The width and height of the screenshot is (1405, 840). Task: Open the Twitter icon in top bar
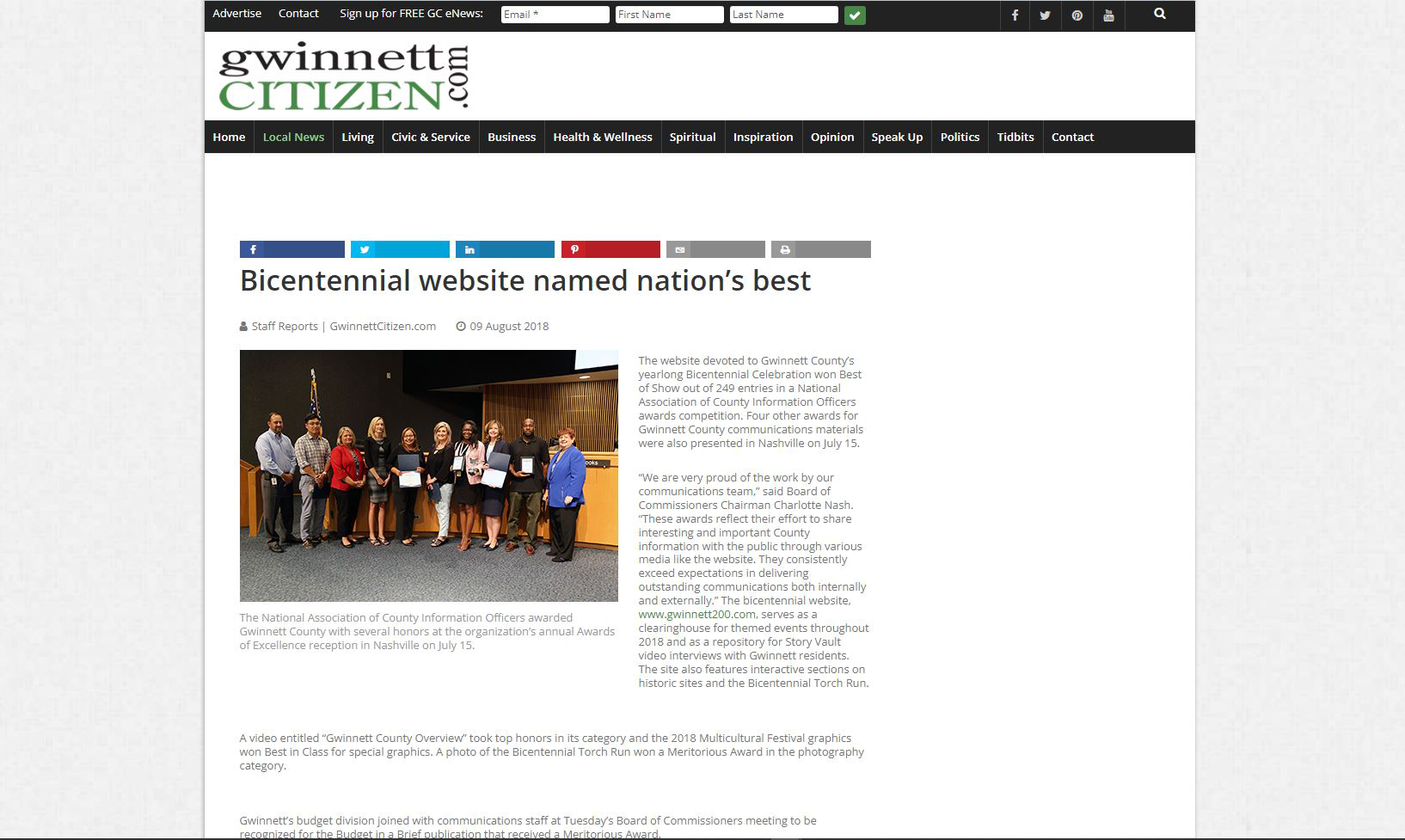pos(1045,15)
